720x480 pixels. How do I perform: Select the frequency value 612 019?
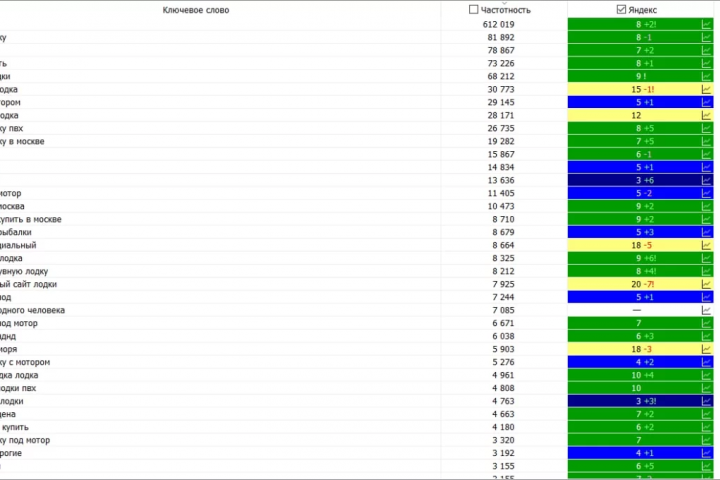(498, 24)
